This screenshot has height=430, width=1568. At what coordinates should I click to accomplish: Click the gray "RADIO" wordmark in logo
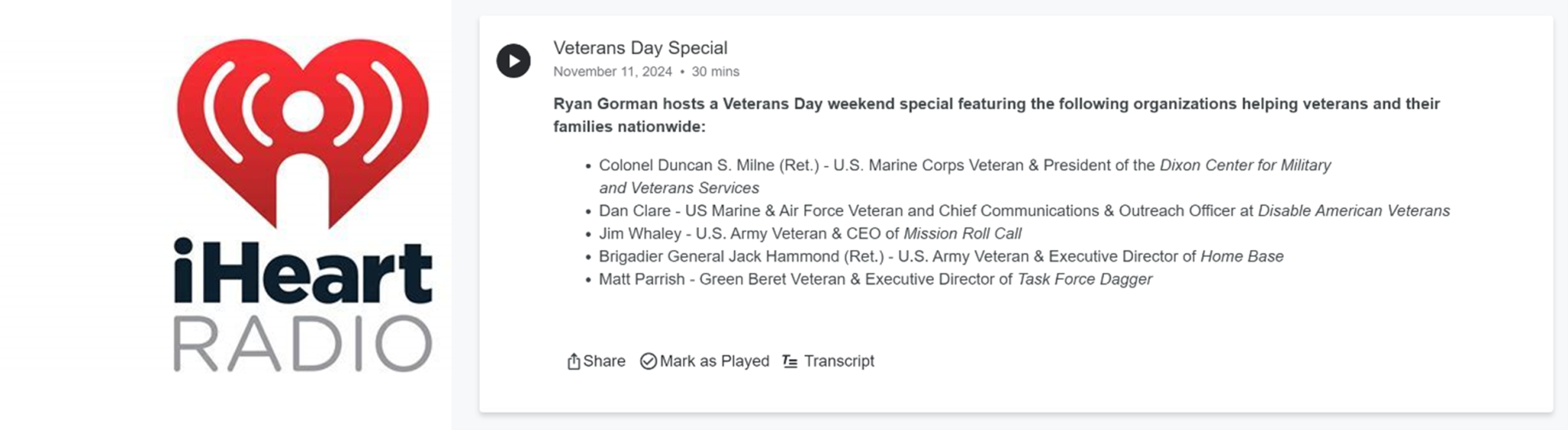click(x=303, y=344)
